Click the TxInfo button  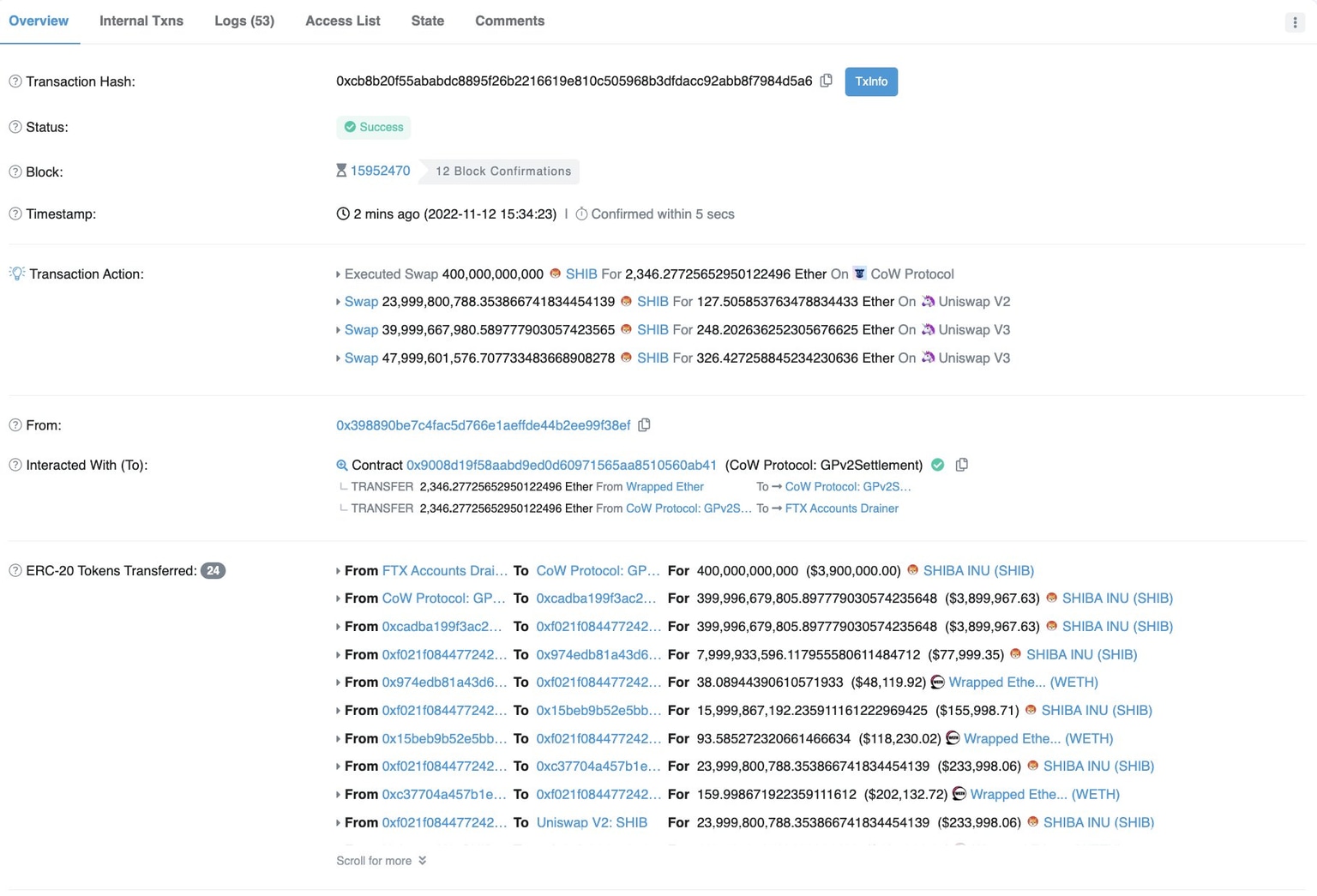[871, 81]
